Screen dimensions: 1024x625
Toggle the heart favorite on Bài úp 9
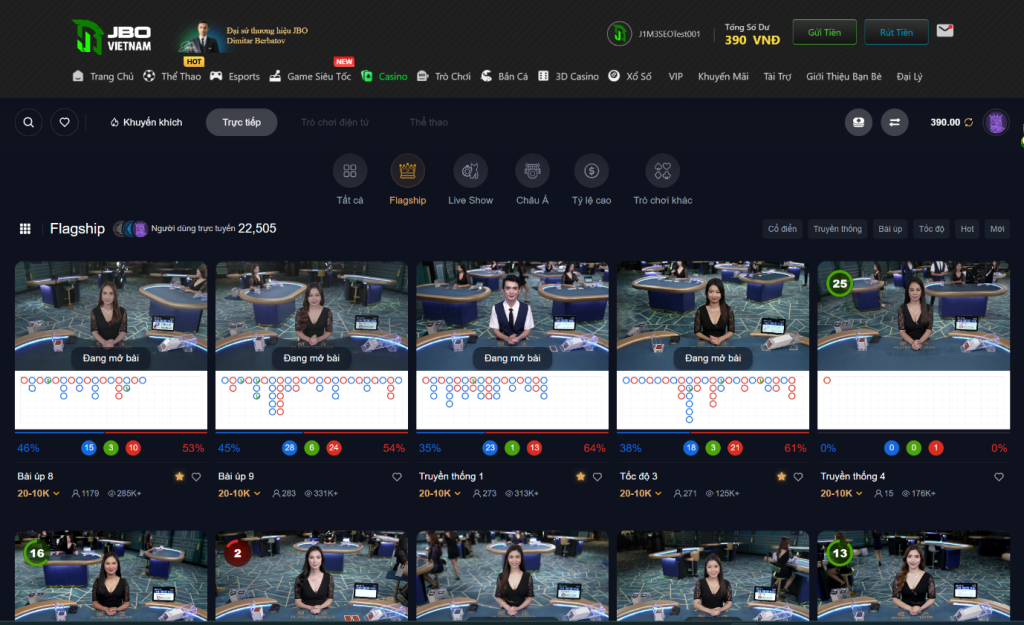point(397,477)
